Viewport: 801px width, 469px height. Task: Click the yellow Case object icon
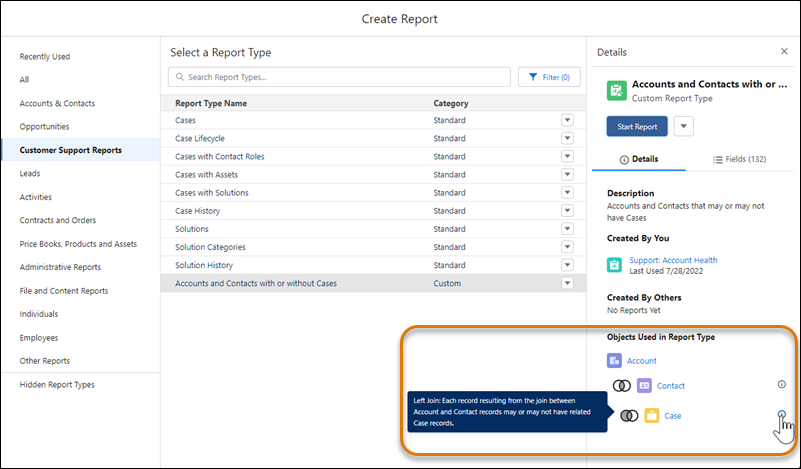click(x=651, y=415)
